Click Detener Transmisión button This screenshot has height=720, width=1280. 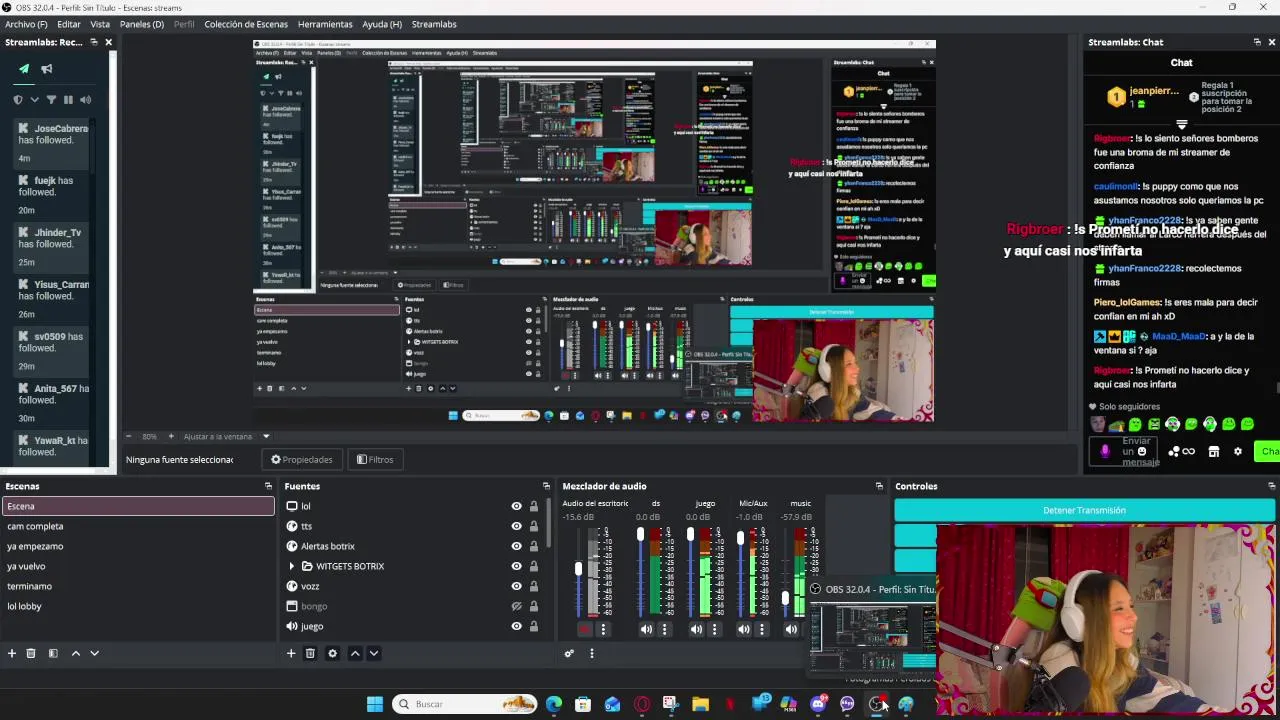(x=1084, y=510)
